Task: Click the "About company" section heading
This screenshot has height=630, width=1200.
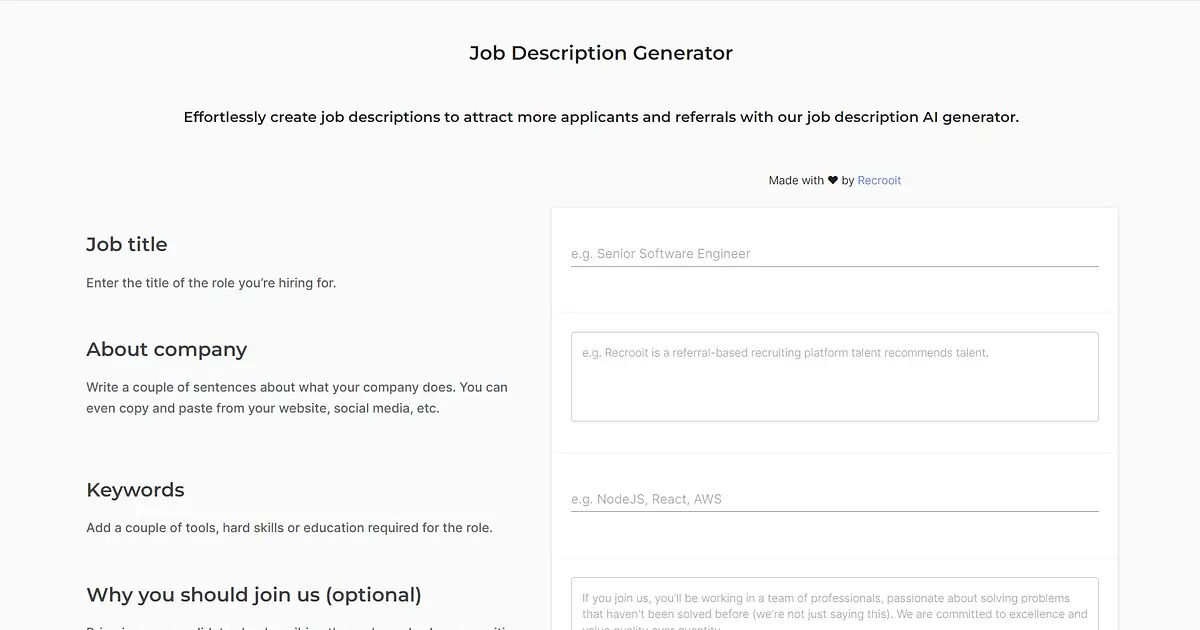Action: [166, 350]
